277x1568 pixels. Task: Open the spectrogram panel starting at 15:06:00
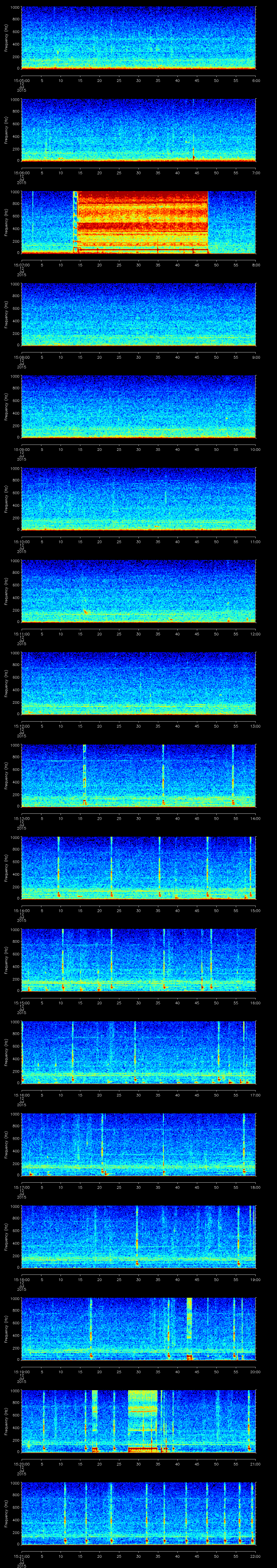click(139, 130)
